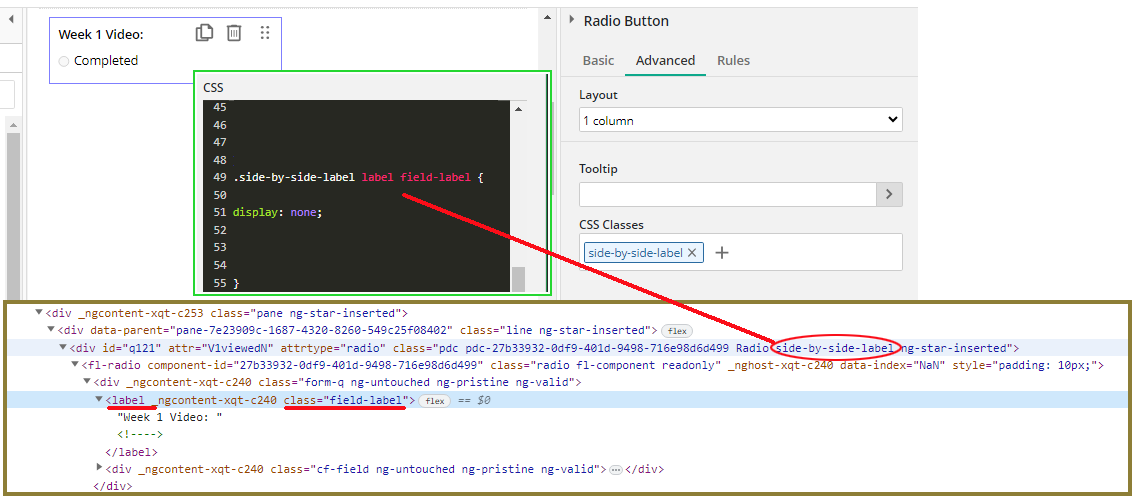Click the Week 1 Video: field label
This screenshot has width=1138, height=500.
[x=101, y=34]
